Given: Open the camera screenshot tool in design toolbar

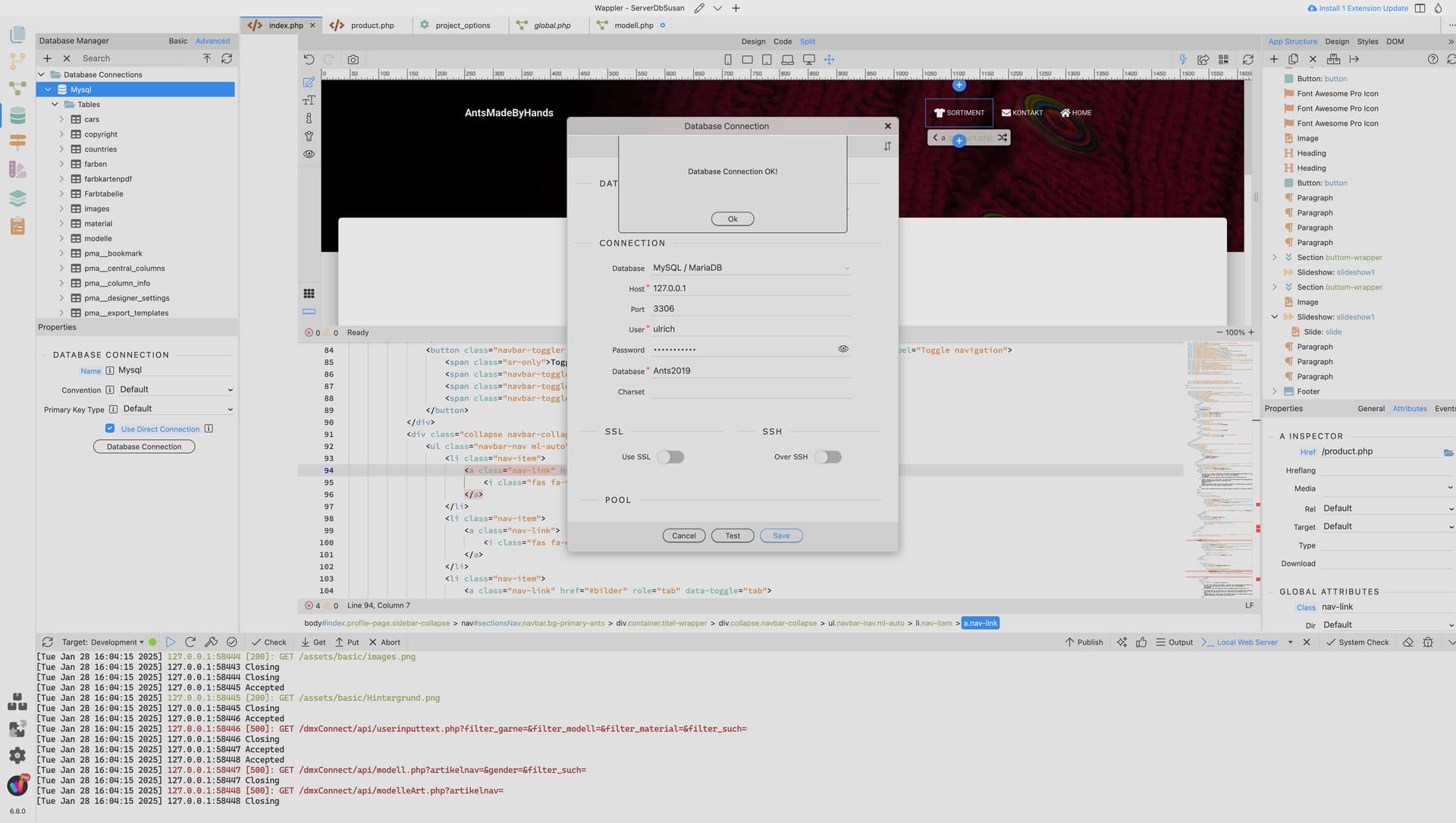Looking at the screenshot, I should pyautogui.click(x=353, y=59).
